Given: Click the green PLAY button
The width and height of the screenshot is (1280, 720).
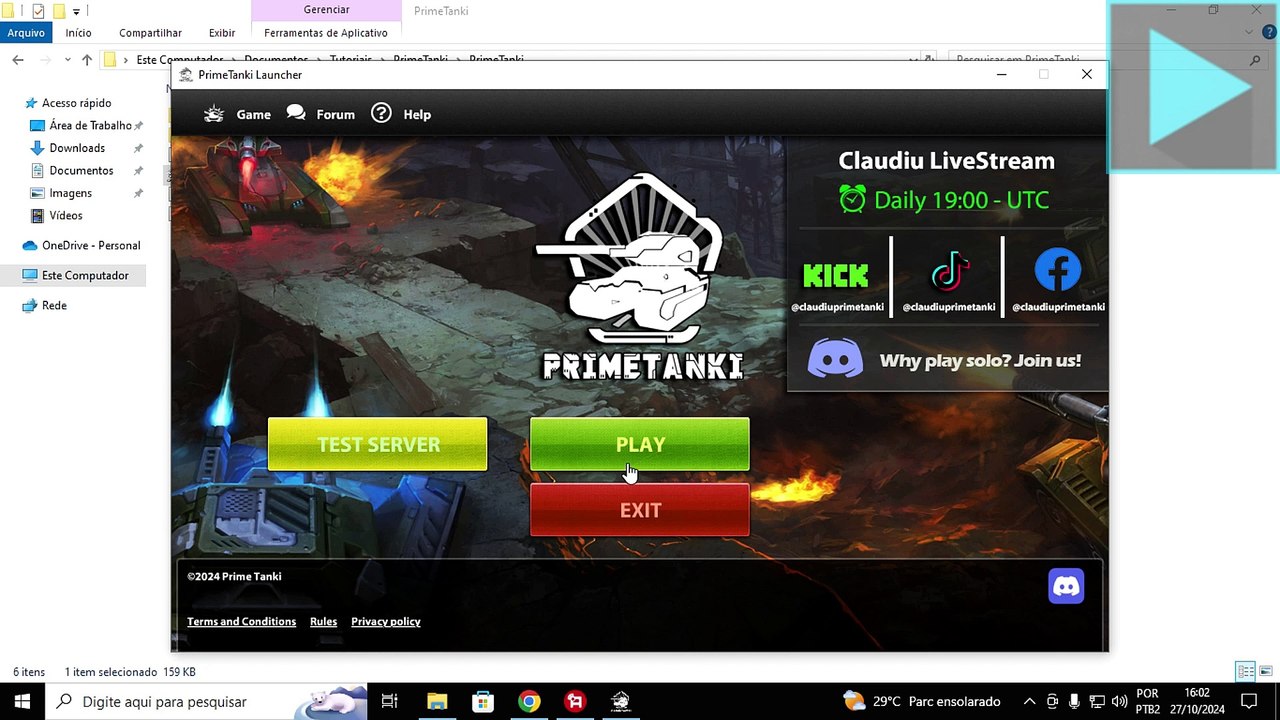Looking at the screenshot, I should tap(639, 444).
